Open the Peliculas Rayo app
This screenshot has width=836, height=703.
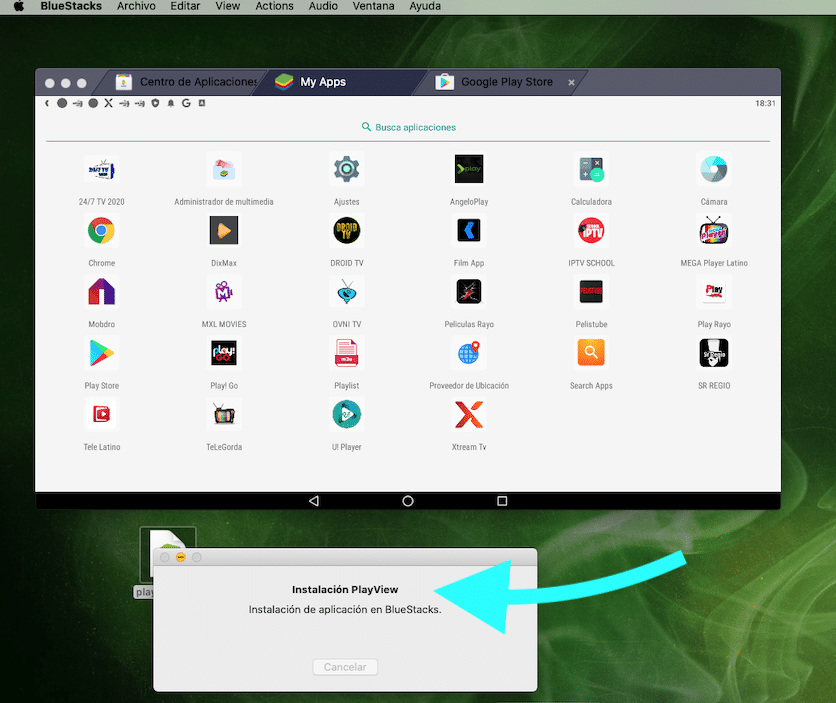(468, 291)
